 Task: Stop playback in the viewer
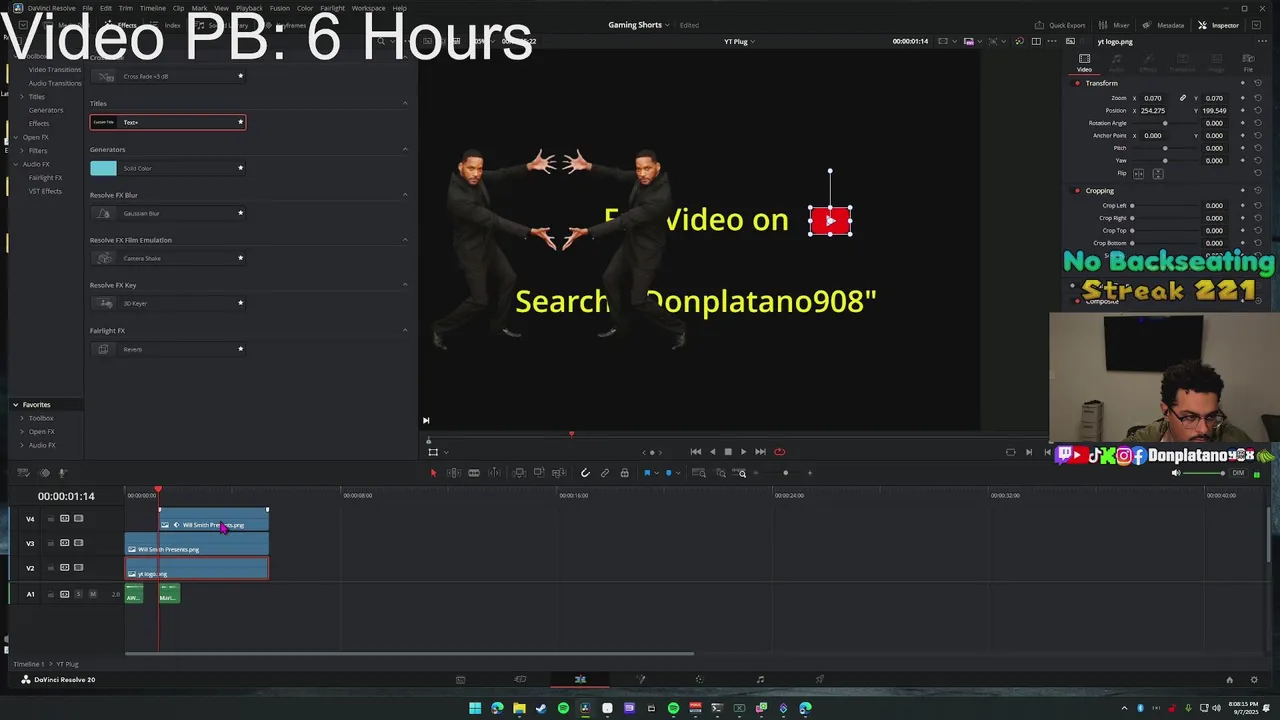(727, 452)
